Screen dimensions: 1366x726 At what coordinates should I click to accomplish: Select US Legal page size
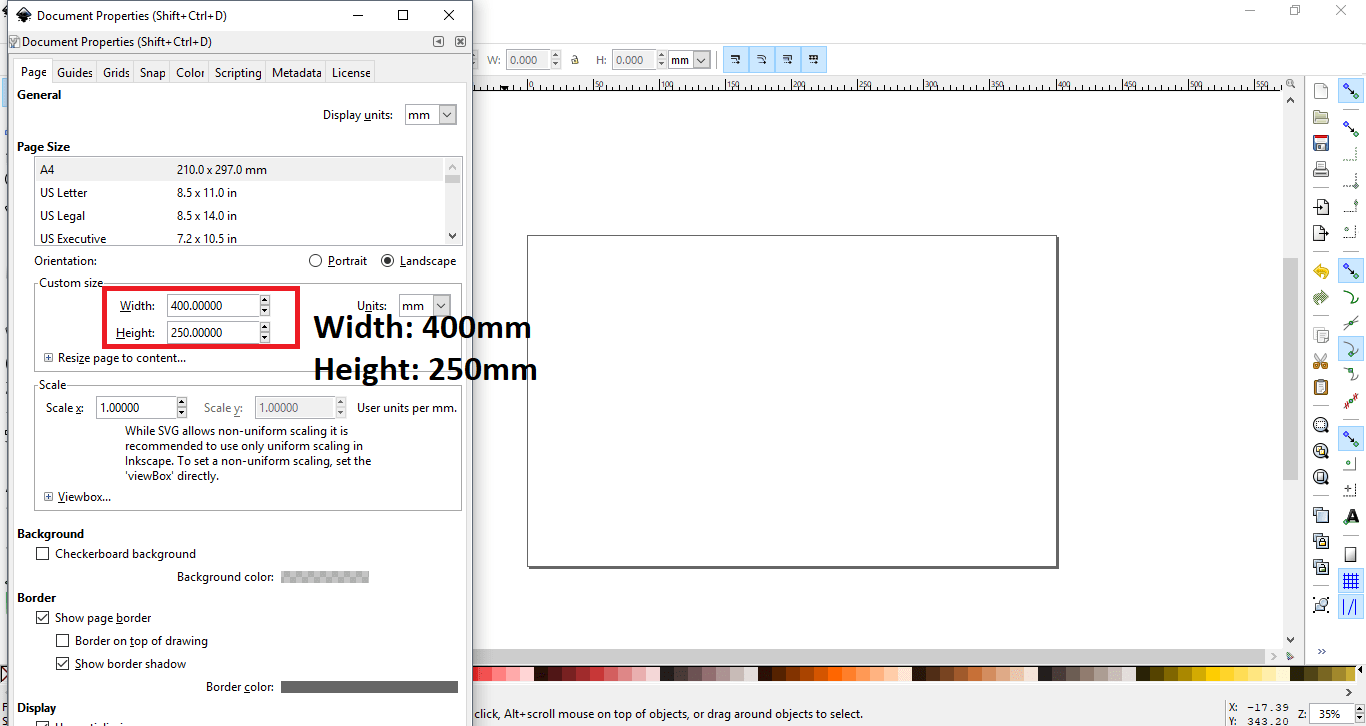[x=239, y=216]
